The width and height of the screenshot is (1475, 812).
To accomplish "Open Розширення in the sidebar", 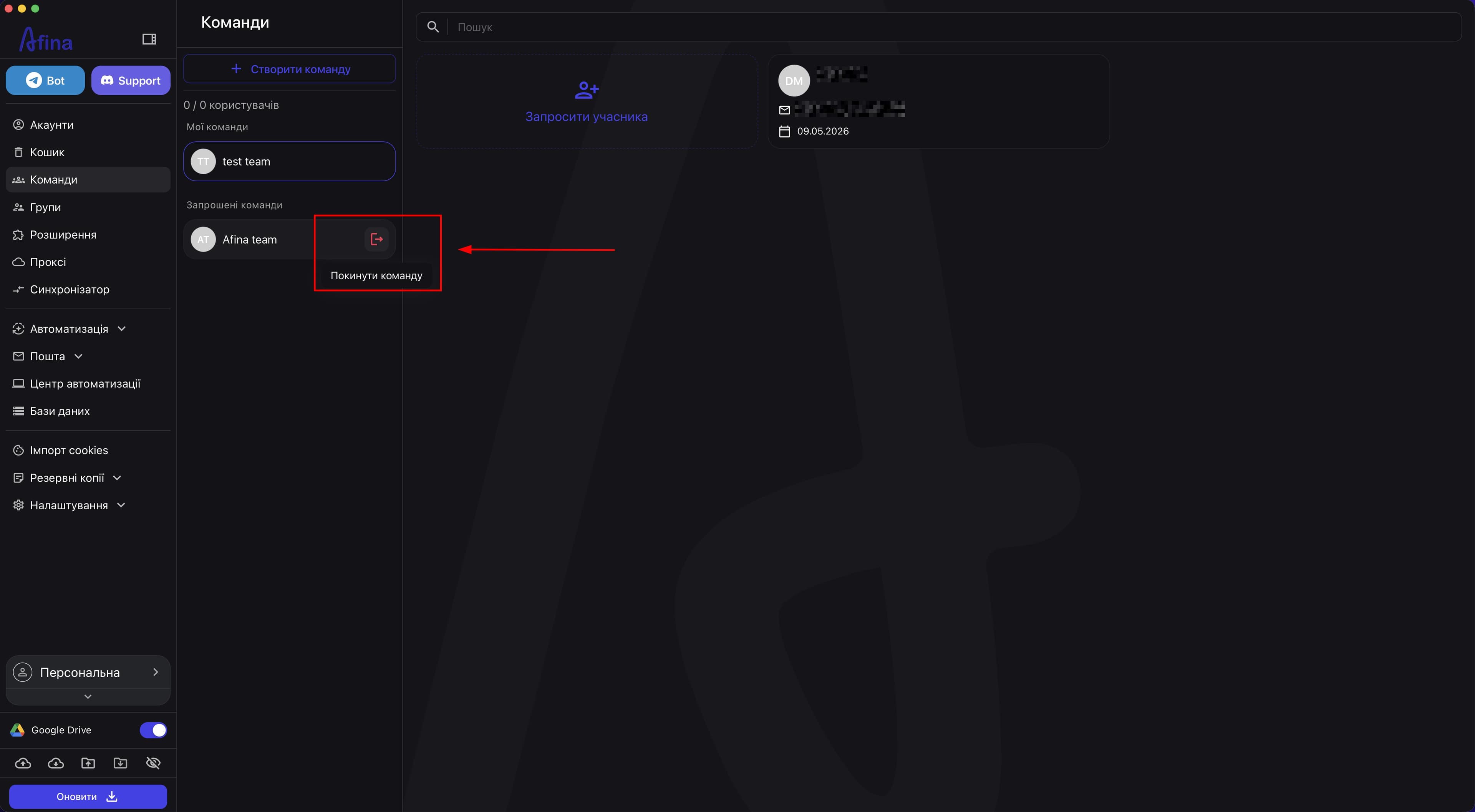I will coord(88,235).
